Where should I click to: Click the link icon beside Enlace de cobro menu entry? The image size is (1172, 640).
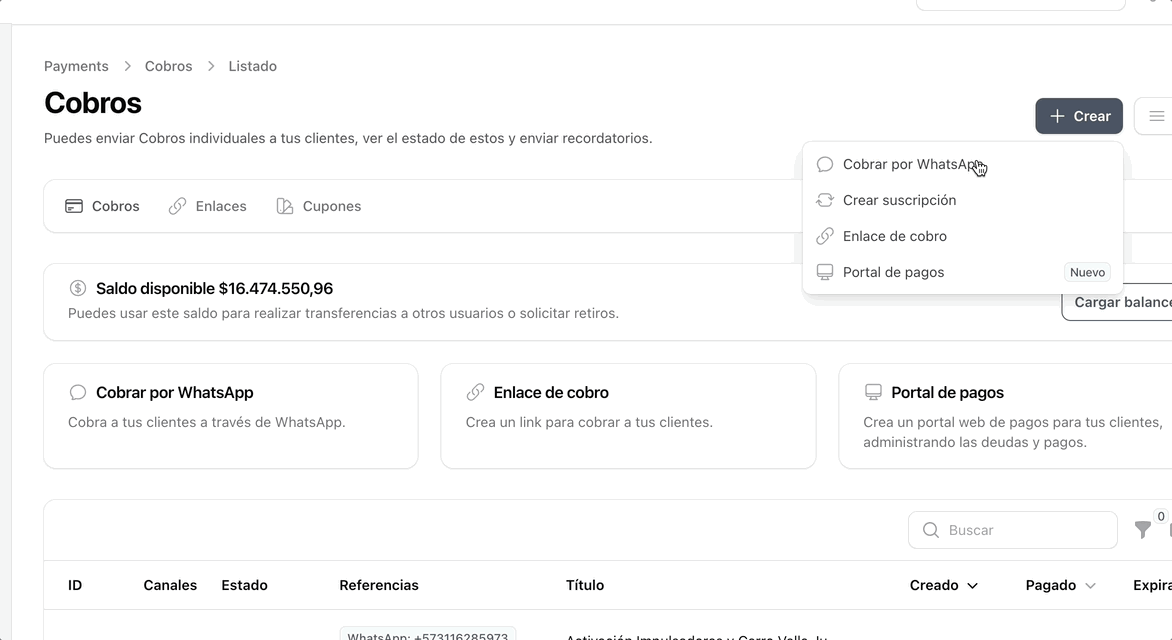click(825, 236)
